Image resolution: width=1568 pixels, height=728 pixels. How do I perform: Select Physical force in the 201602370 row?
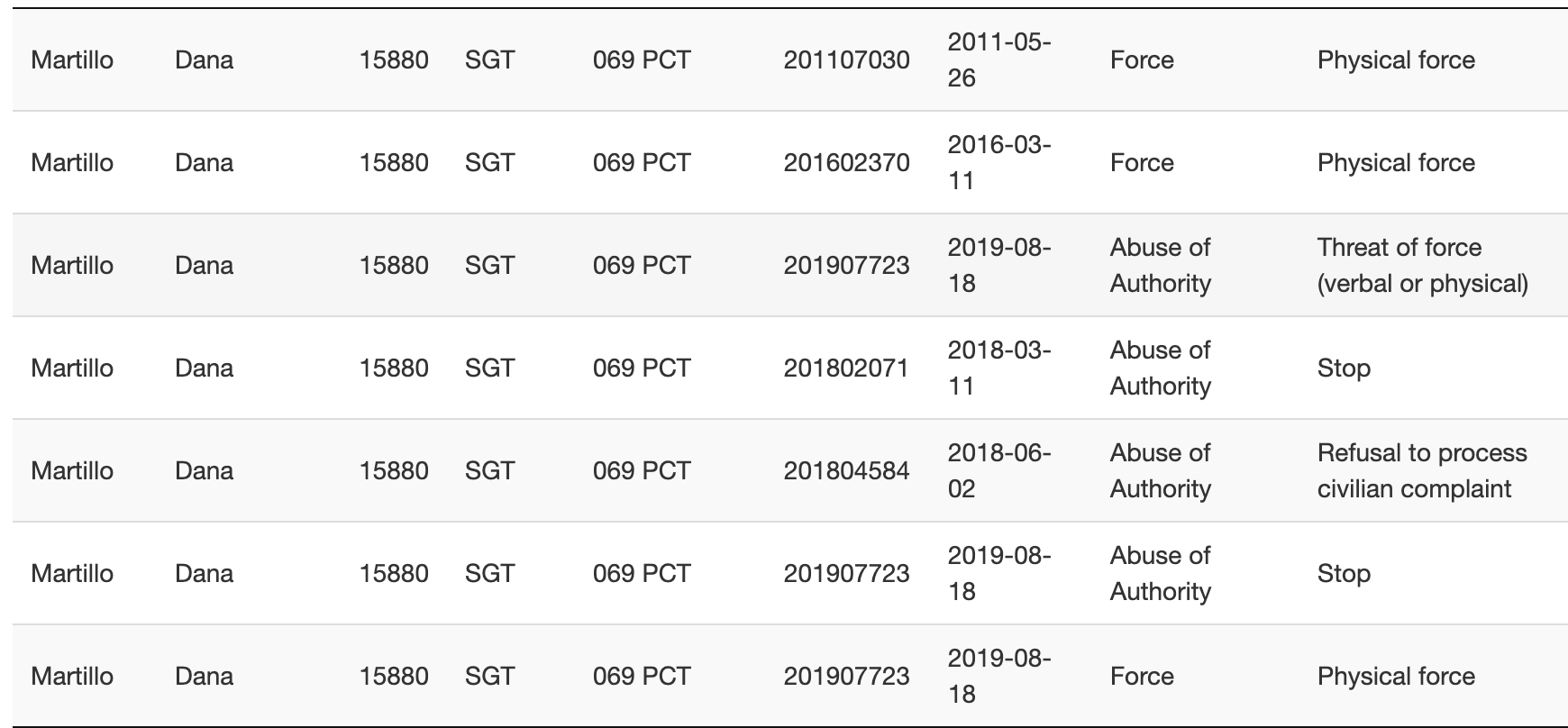tap(1396, 163)
